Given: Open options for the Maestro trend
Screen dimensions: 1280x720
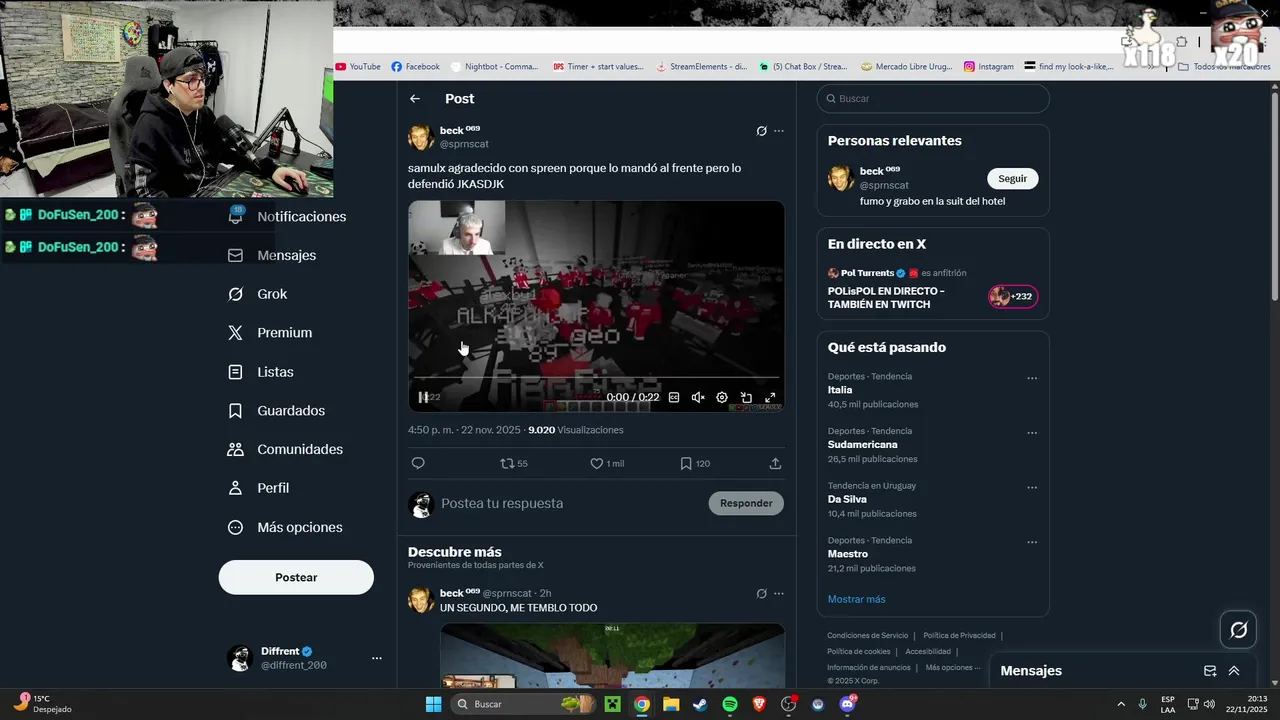Looking at the screenshot, I should tap(1032, 542).
